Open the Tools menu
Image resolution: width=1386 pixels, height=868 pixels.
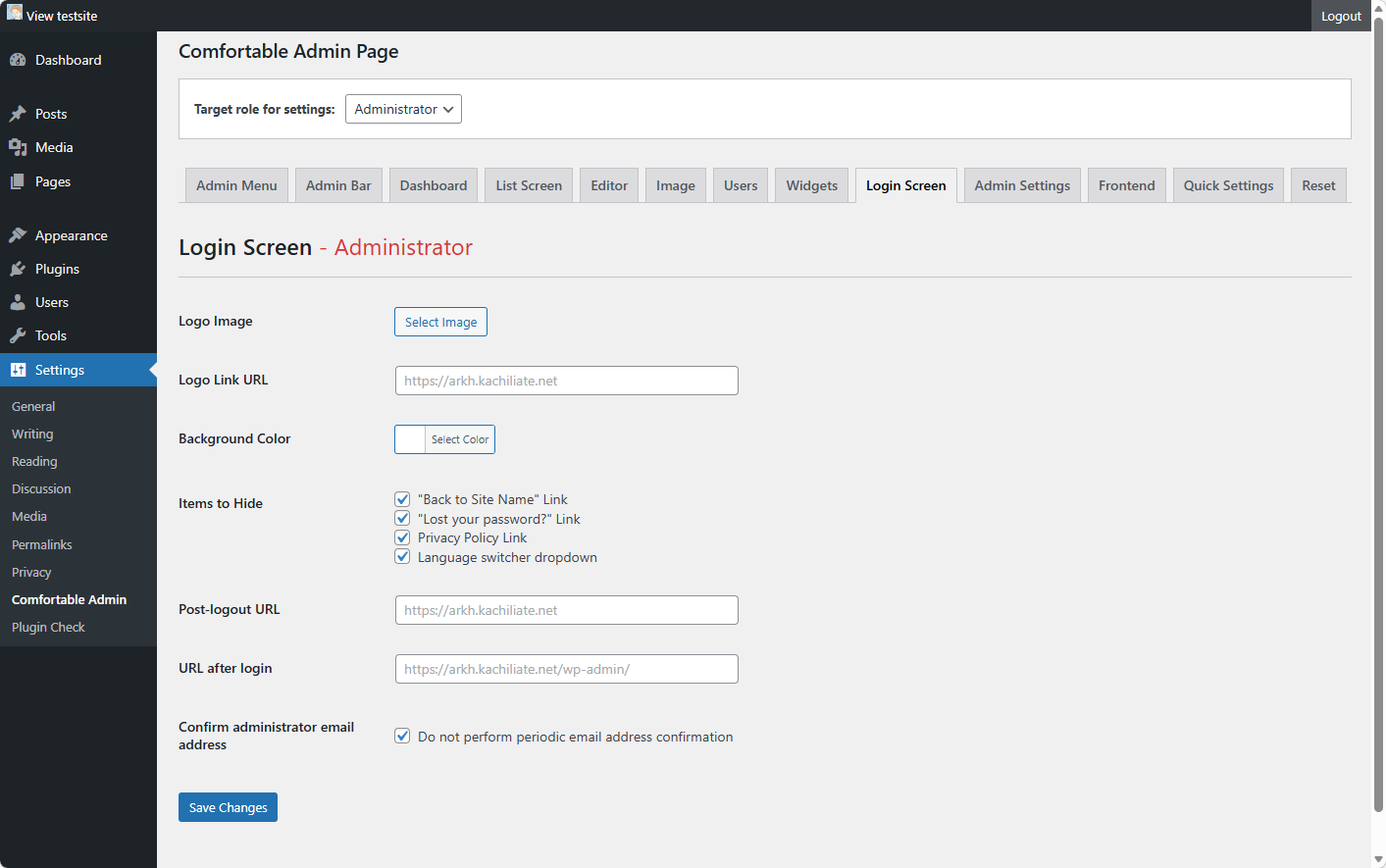(x=78, y=335)
